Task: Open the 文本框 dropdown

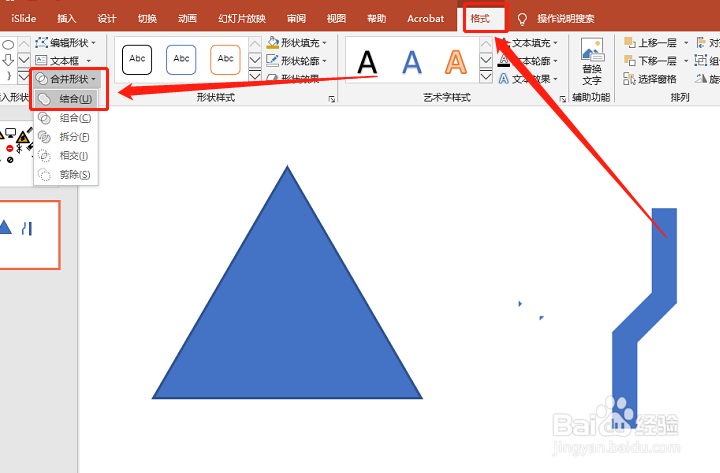Action: [x=63, y=61]
